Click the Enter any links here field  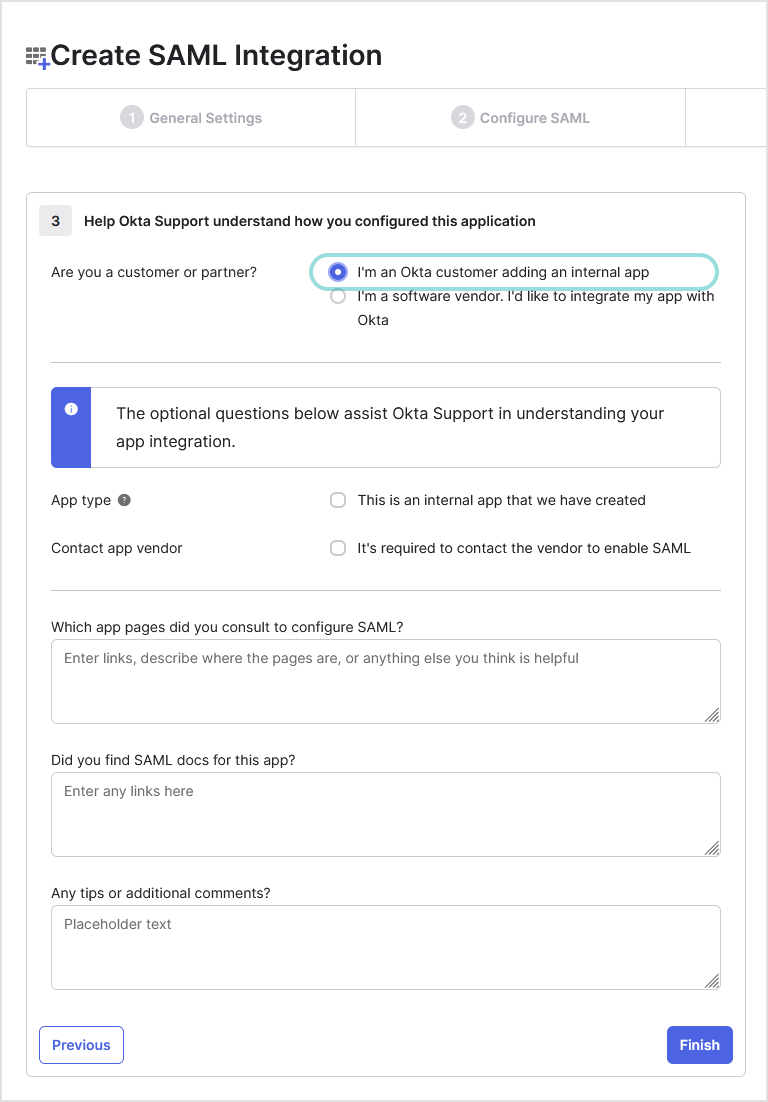pyautogui.click(x=385, y=813)
